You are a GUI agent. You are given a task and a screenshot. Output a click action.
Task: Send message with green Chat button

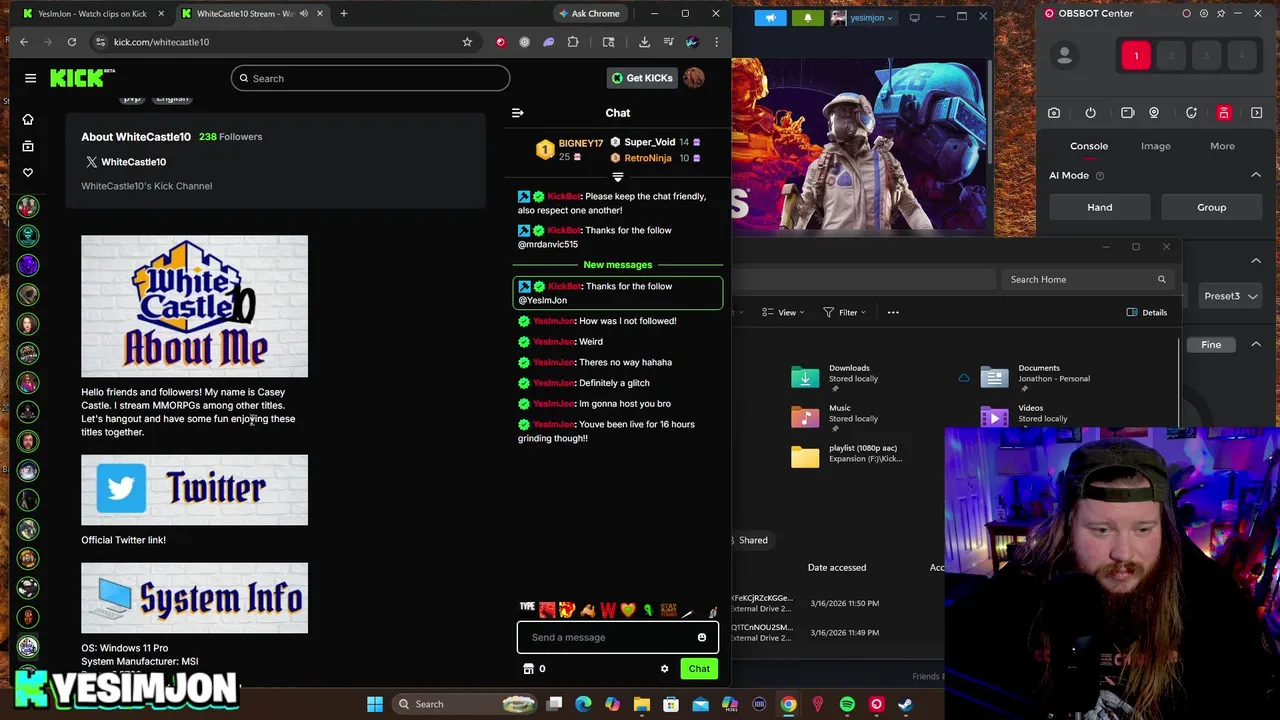click(x=699, y=669)
